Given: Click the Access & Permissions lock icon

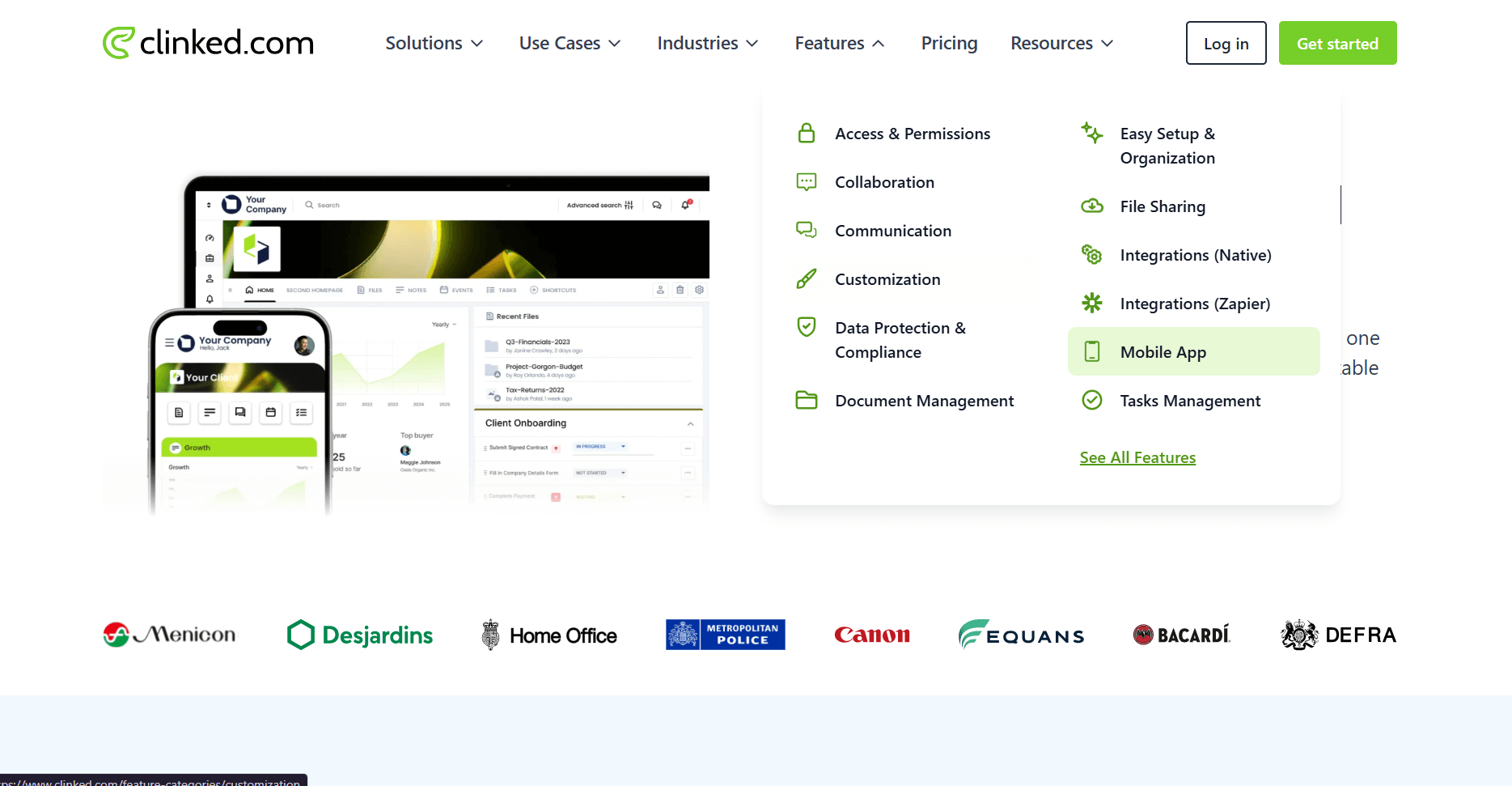Looking at the screenshot, I should (807, 133).
